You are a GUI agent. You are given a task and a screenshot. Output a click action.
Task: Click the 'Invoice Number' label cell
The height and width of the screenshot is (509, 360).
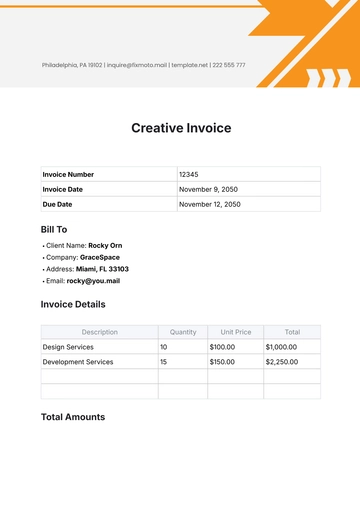click(x=109, y=174)
